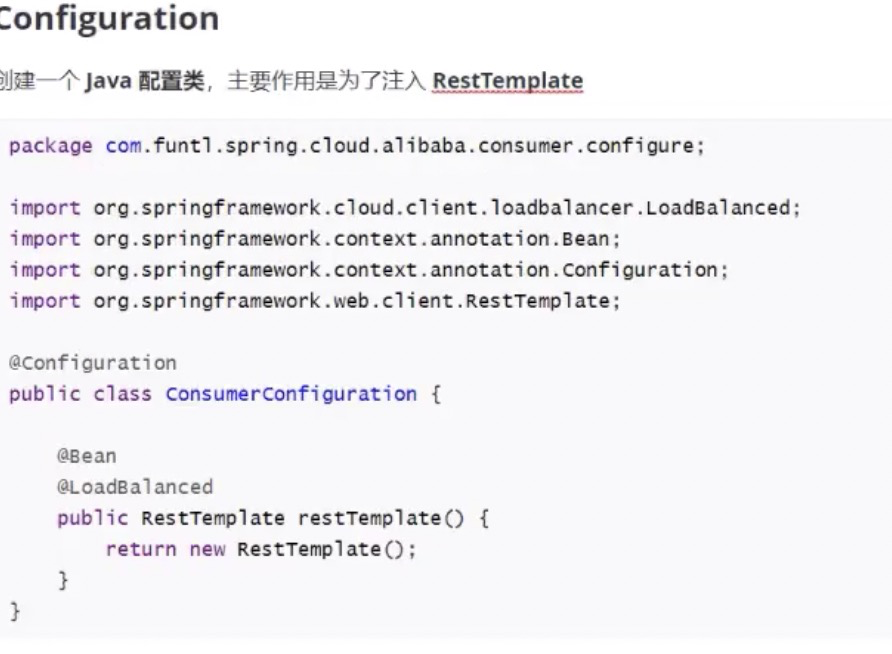Screen dimensions: 892x654
Task: Click the method's closing brace
Action: (63, 581)
